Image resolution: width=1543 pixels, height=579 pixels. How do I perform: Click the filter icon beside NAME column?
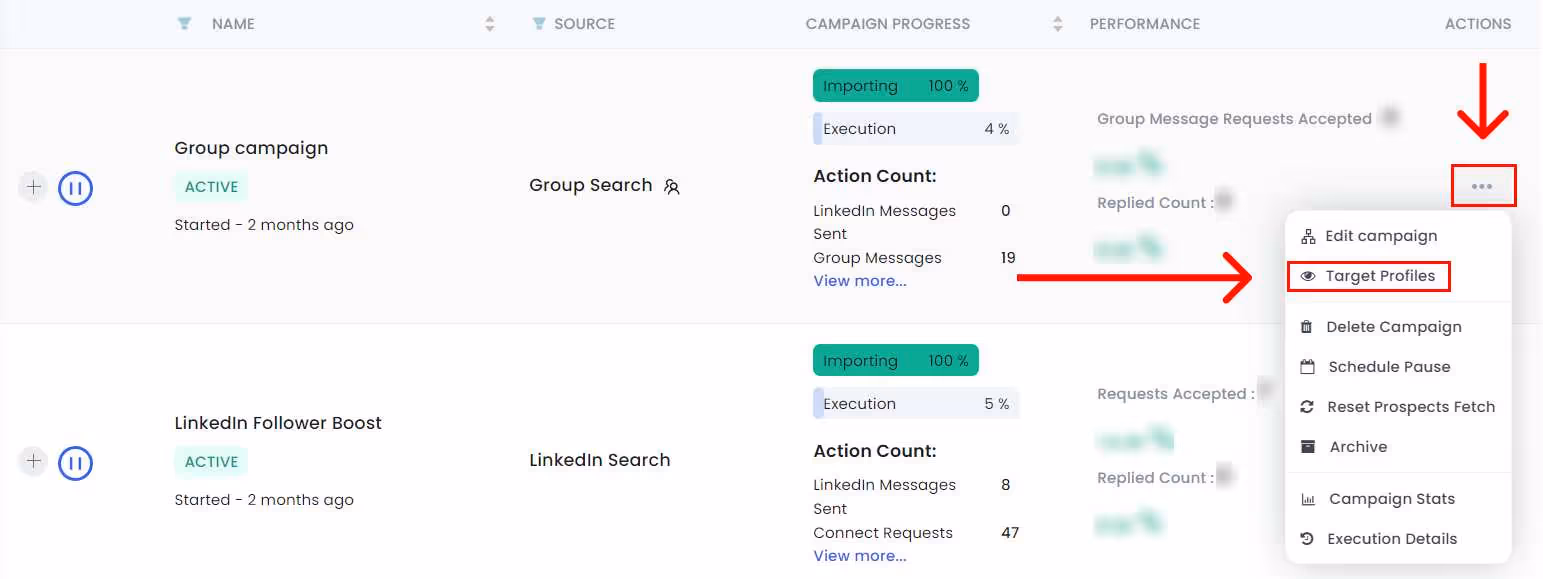184,23
